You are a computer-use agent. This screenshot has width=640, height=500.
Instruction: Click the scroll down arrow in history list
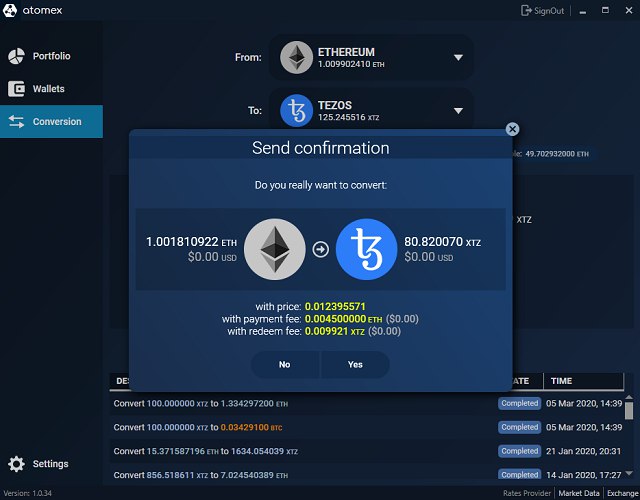(629, 473)
